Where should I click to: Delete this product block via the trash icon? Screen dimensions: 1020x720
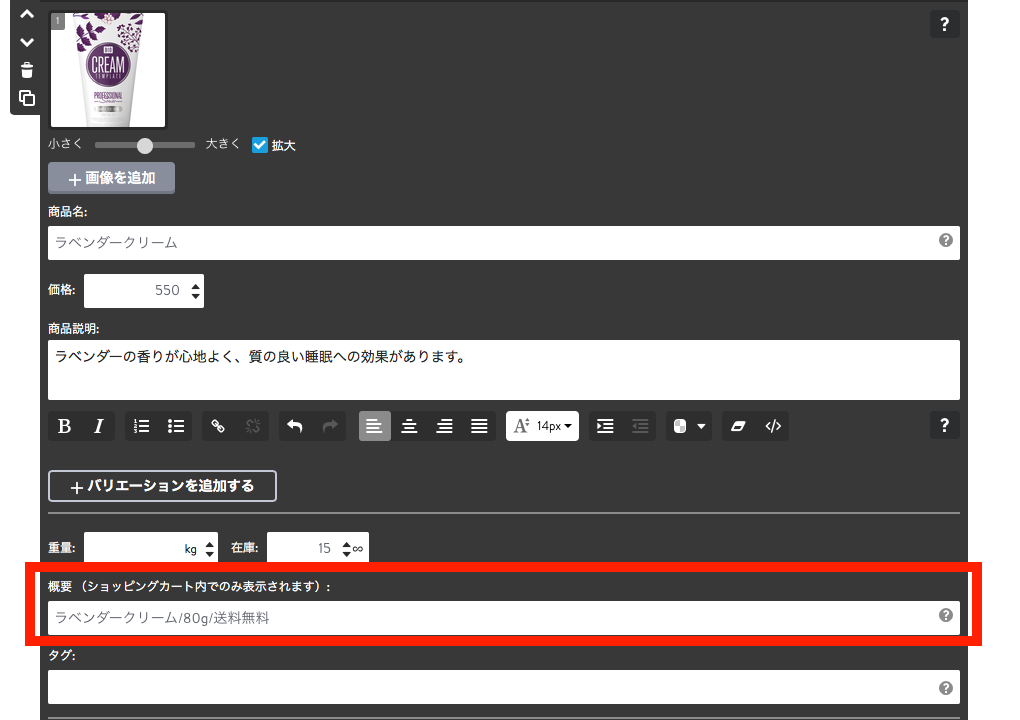tap(25, 70)
